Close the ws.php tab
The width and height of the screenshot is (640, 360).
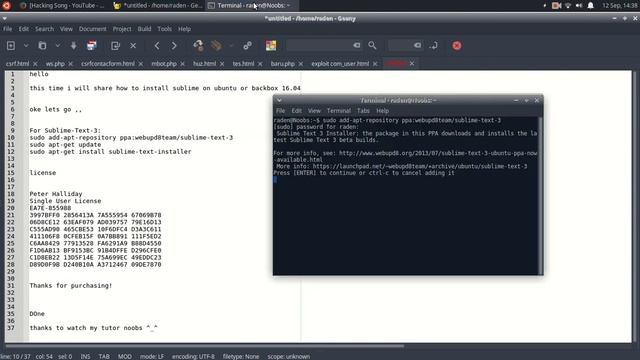(x=71, y=64)
